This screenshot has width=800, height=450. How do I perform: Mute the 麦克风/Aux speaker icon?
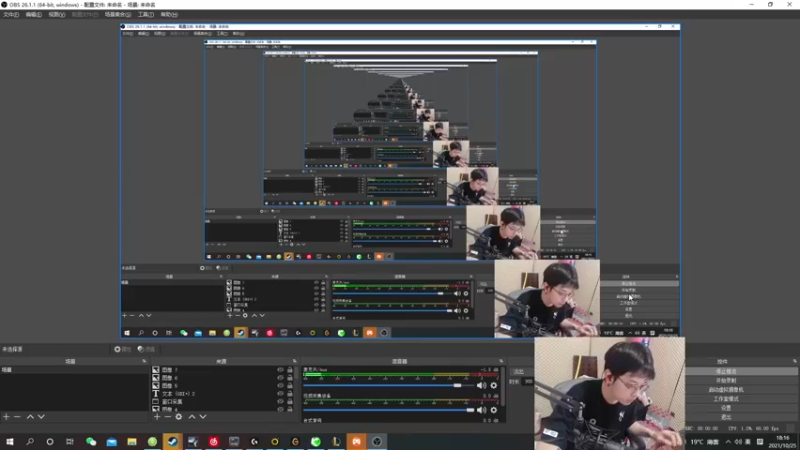point(481,385)
